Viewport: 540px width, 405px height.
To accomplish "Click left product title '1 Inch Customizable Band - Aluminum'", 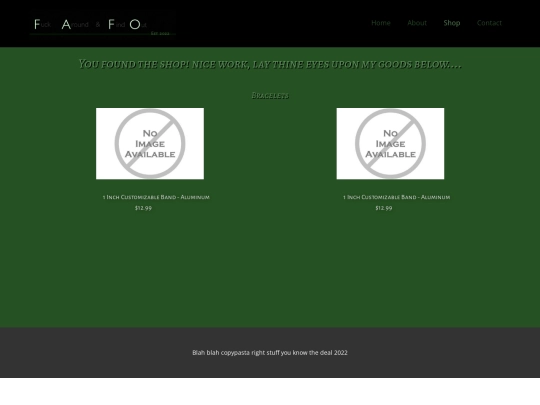I will [156, 197].
